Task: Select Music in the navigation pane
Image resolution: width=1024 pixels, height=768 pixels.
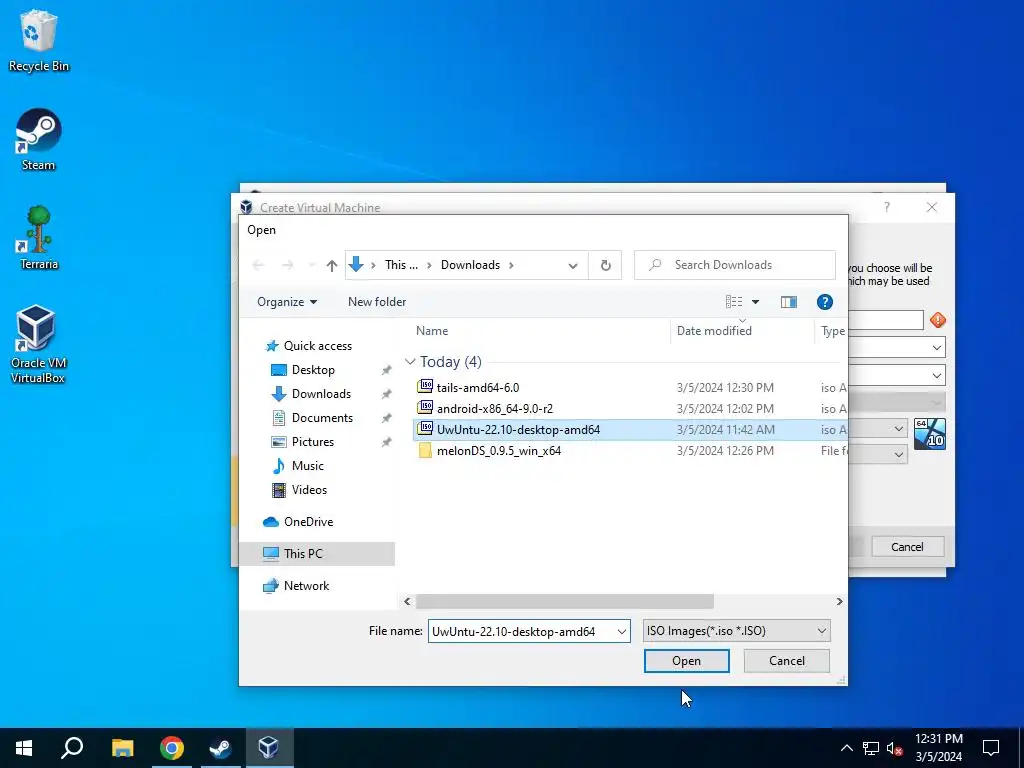Action: click(x=307, y=466)
